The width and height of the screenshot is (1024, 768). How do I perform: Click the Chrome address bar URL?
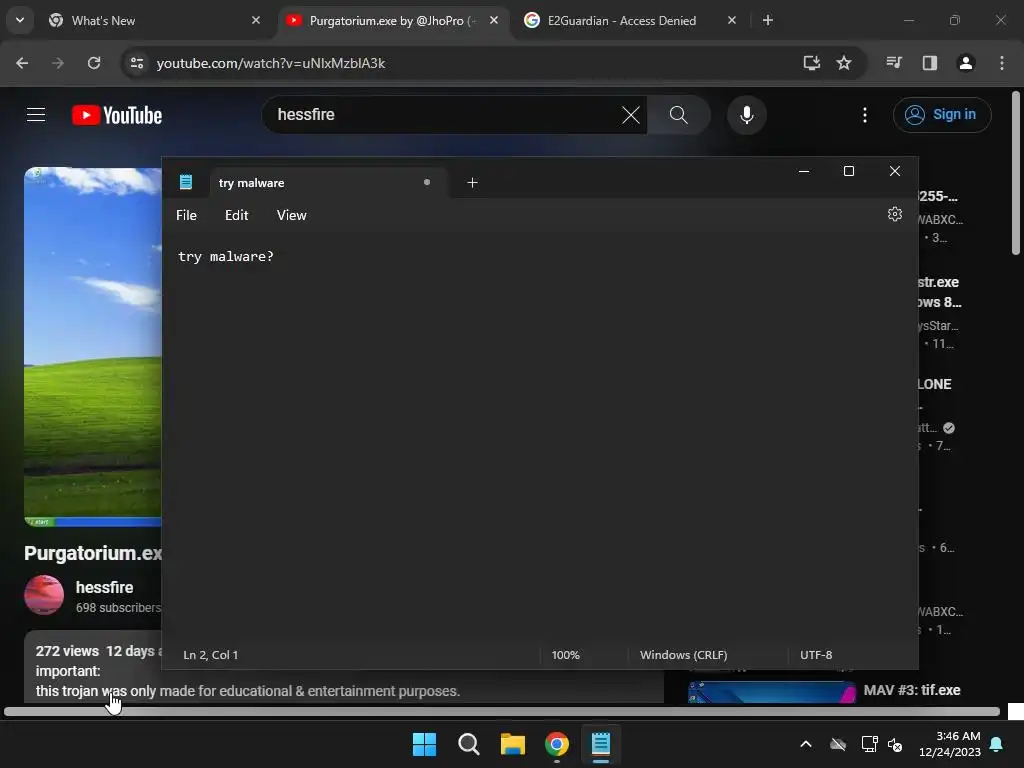coord(271,63)
